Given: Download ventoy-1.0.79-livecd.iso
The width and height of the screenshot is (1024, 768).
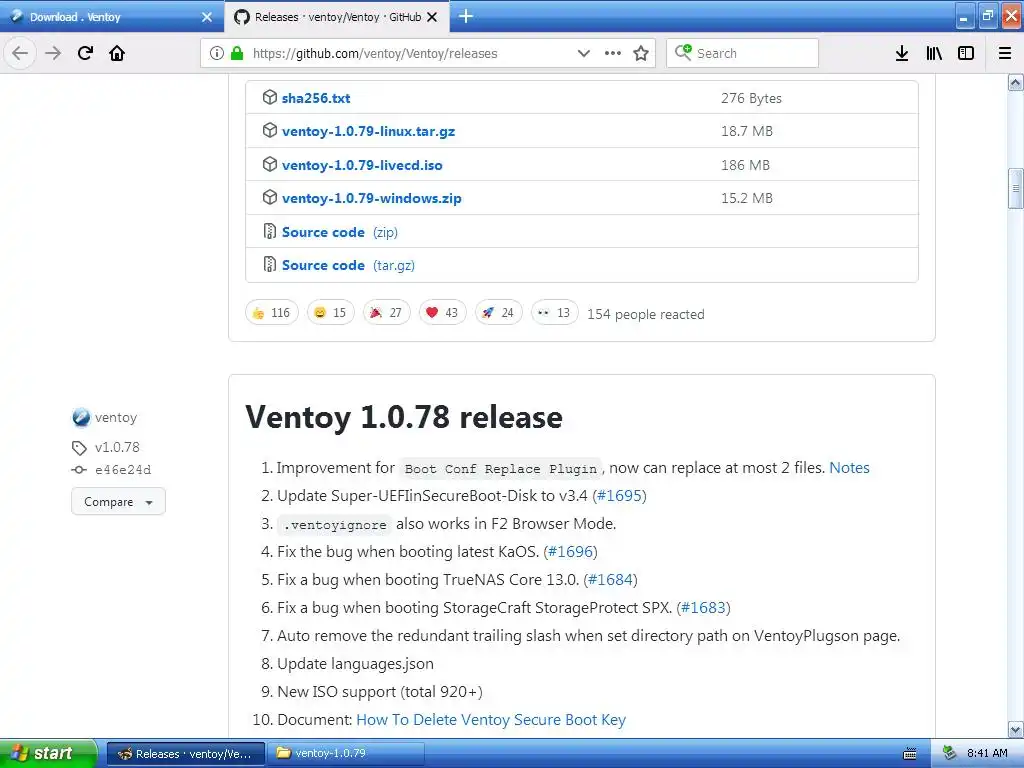Looking at the screenshot, I should 362,165.
